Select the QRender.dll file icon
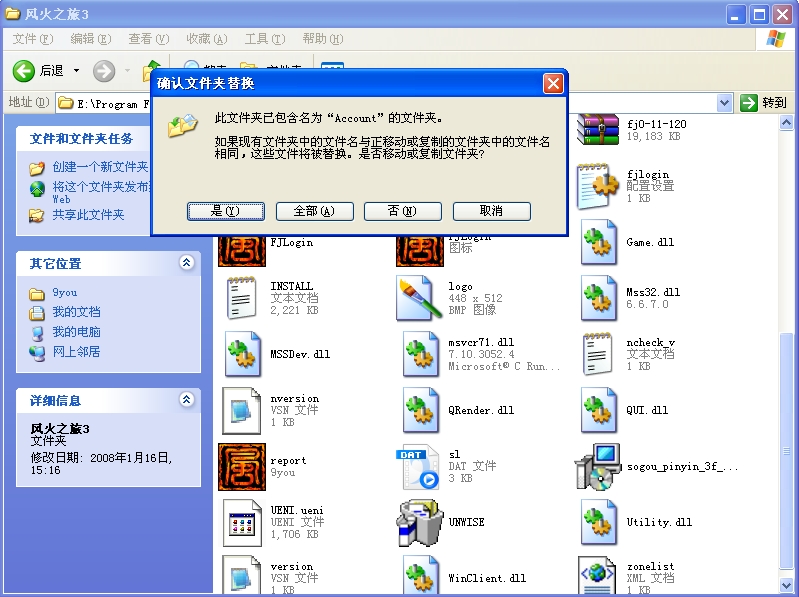Screen dimensions: 799x597 pos(420,410)
